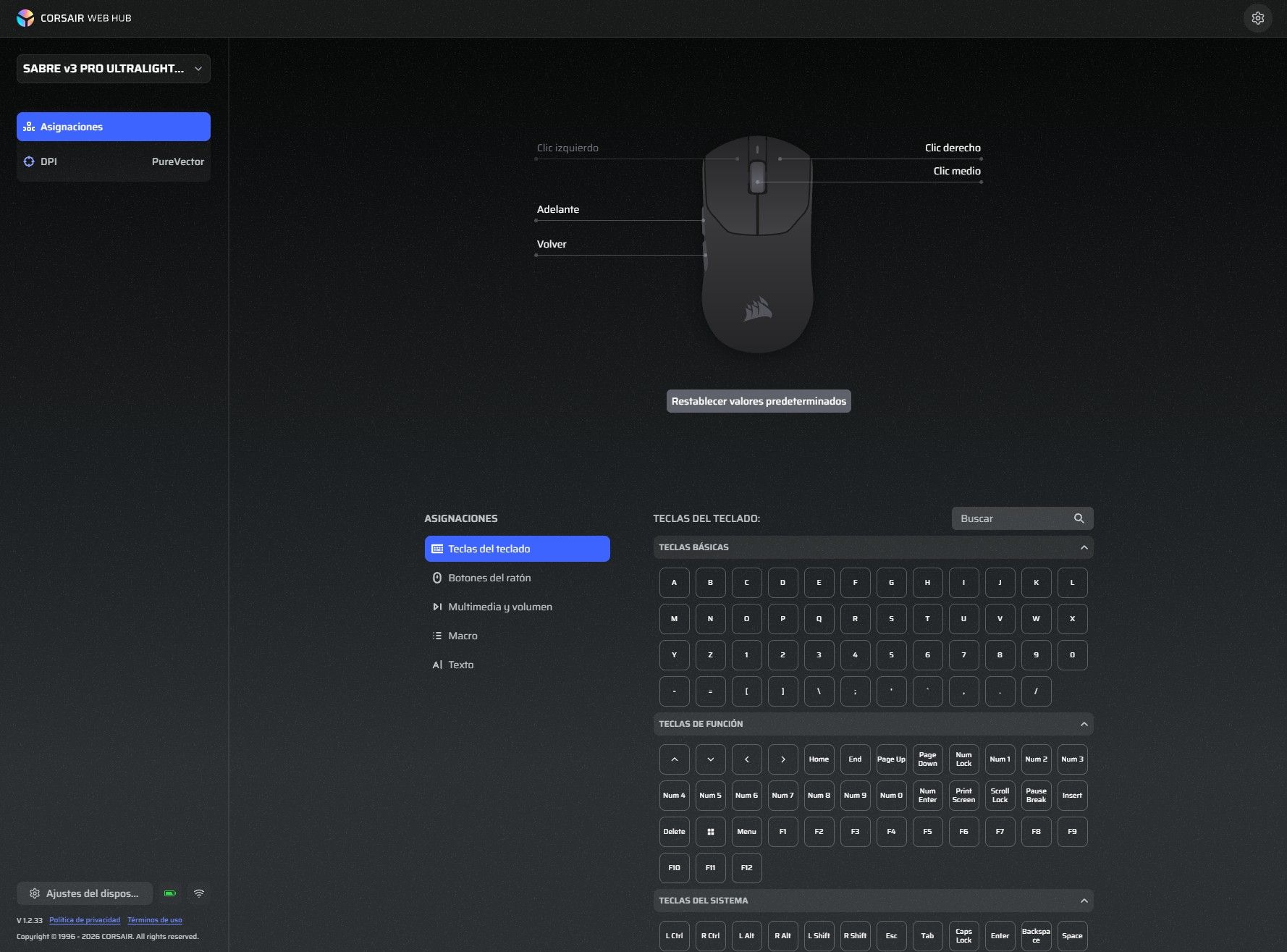Open the DPI PureVector sidebar tab
The image size is (1287, 952).
coord(114,161)
